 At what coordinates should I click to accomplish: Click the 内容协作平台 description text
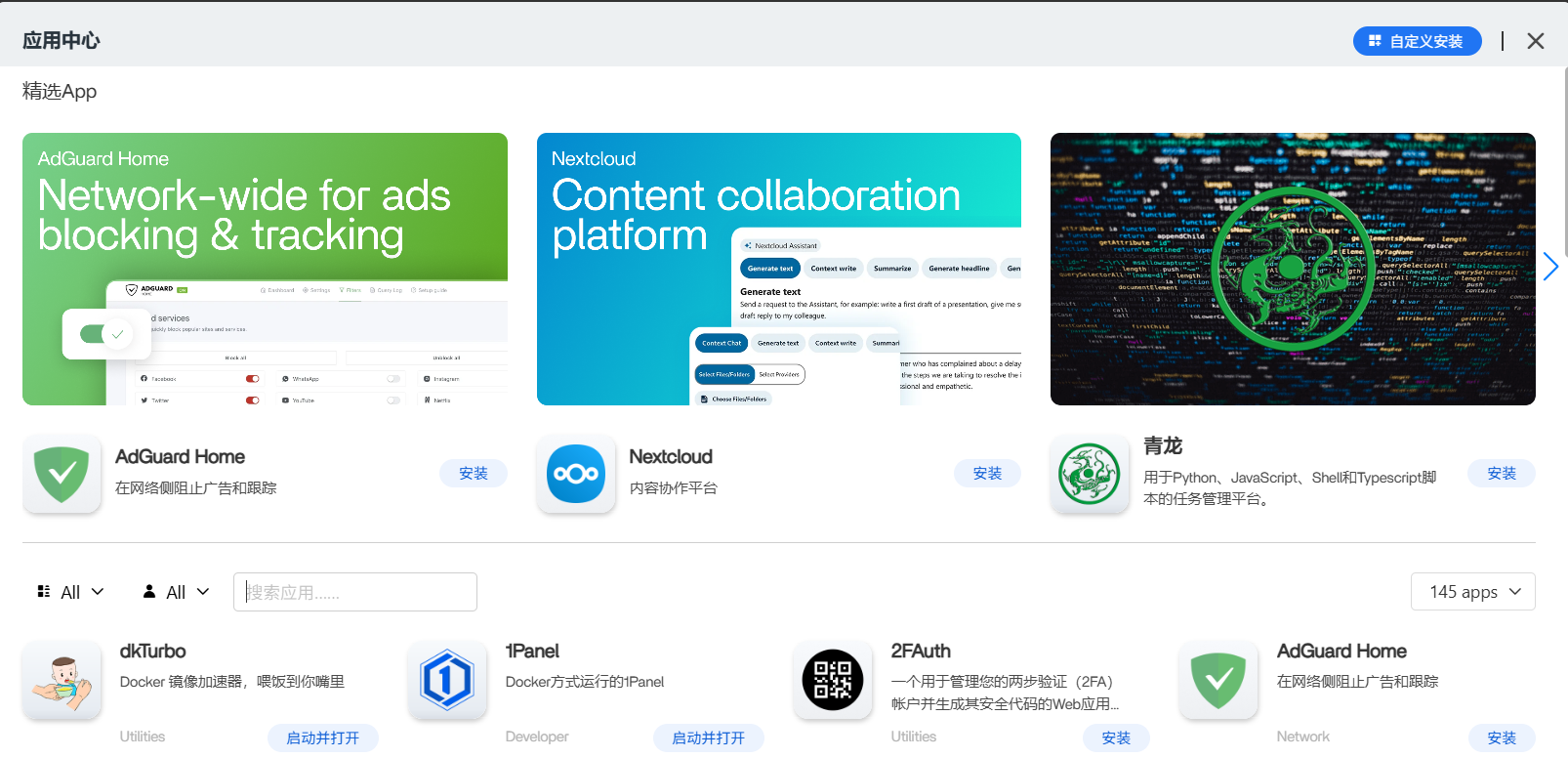674,487
